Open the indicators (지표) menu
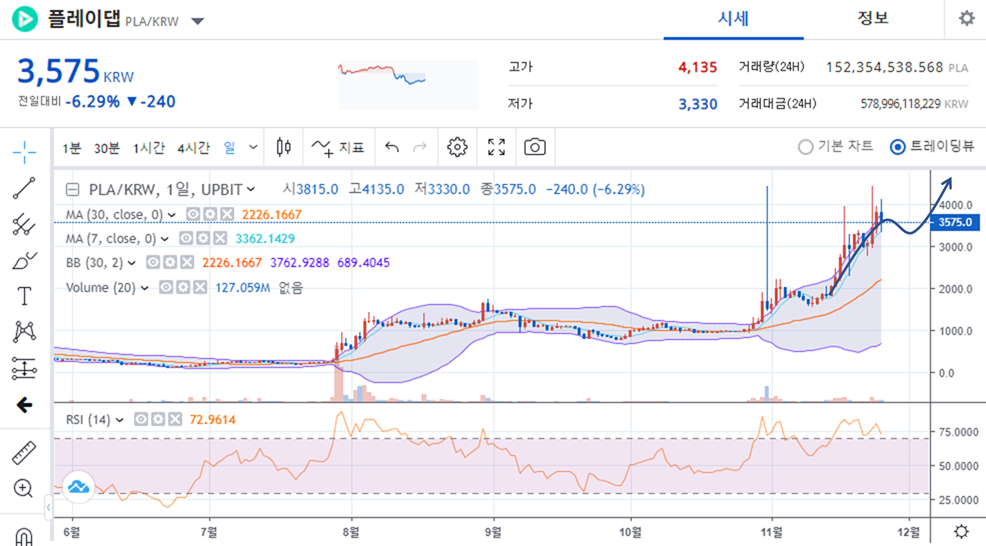Screen dimensions: 986x546 (x=338, y=148)
